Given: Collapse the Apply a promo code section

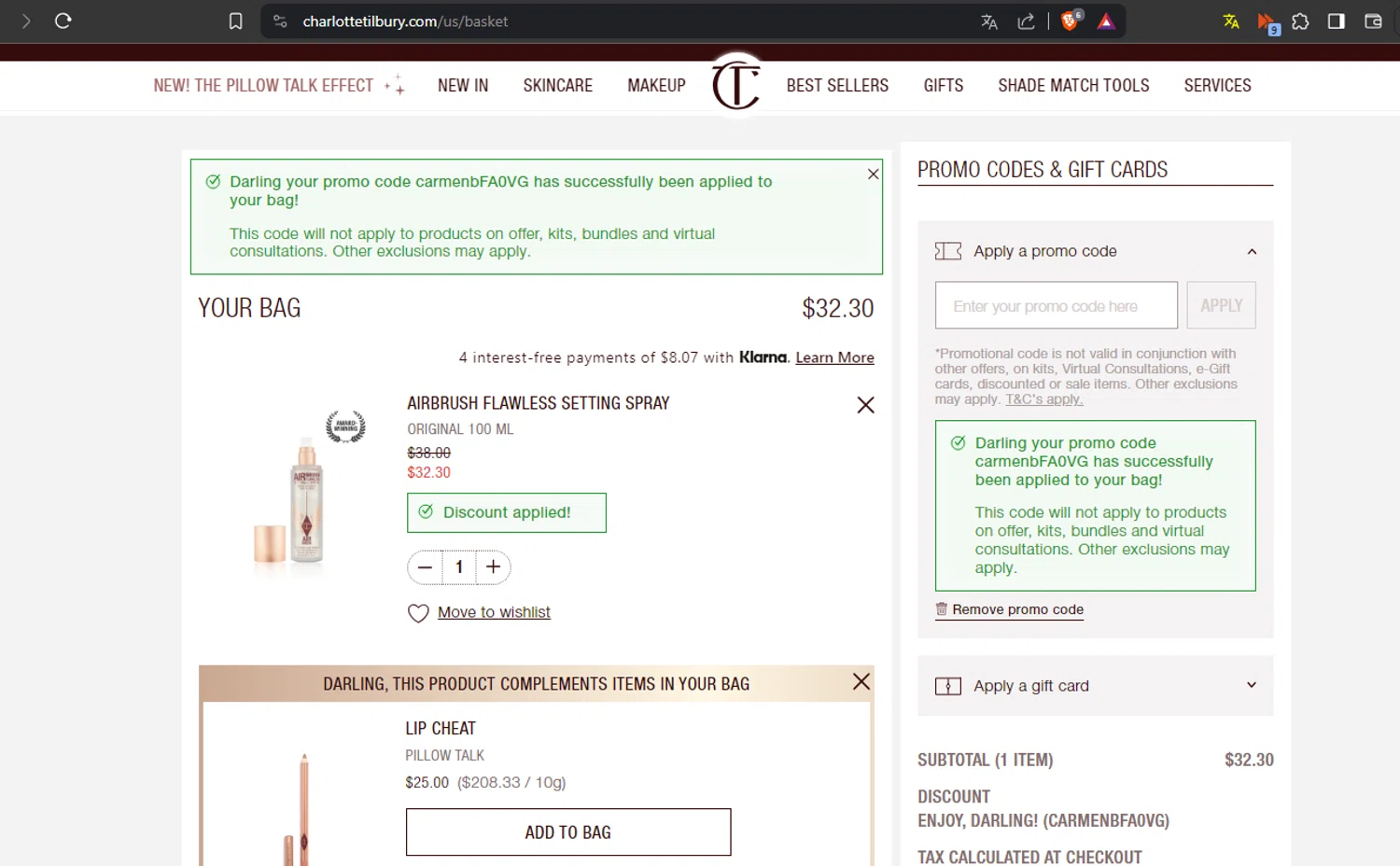Looking at the screenshot, I should point(1252,251).
